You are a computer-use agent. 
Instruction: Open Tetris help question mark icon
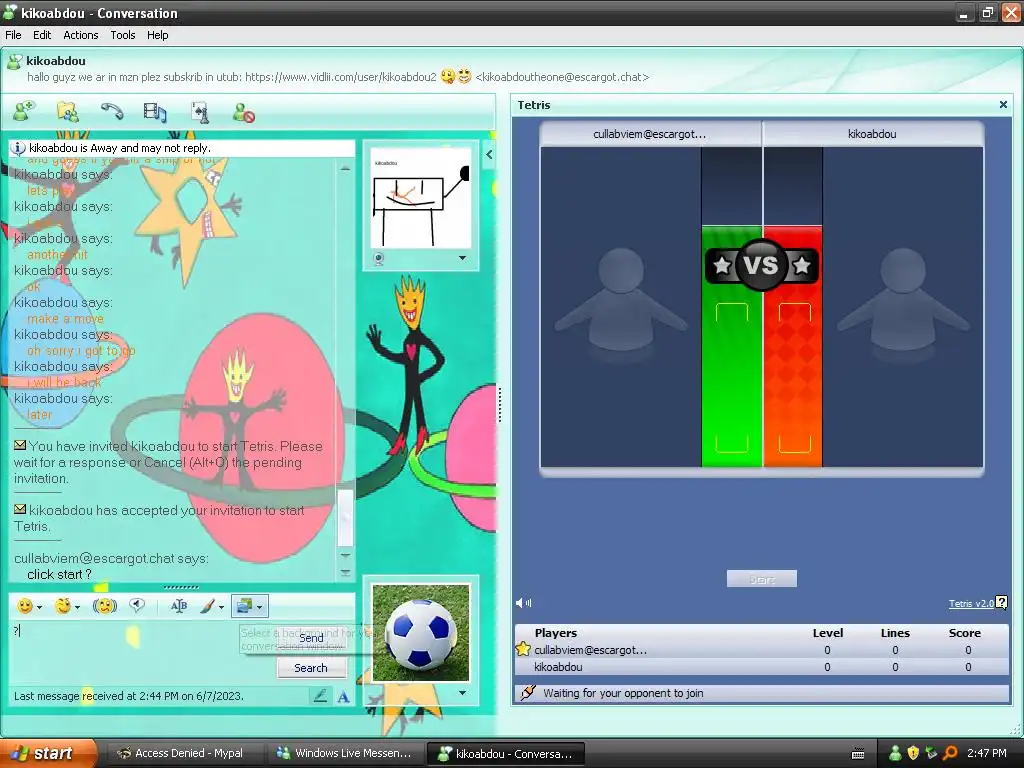[1002, 602]
